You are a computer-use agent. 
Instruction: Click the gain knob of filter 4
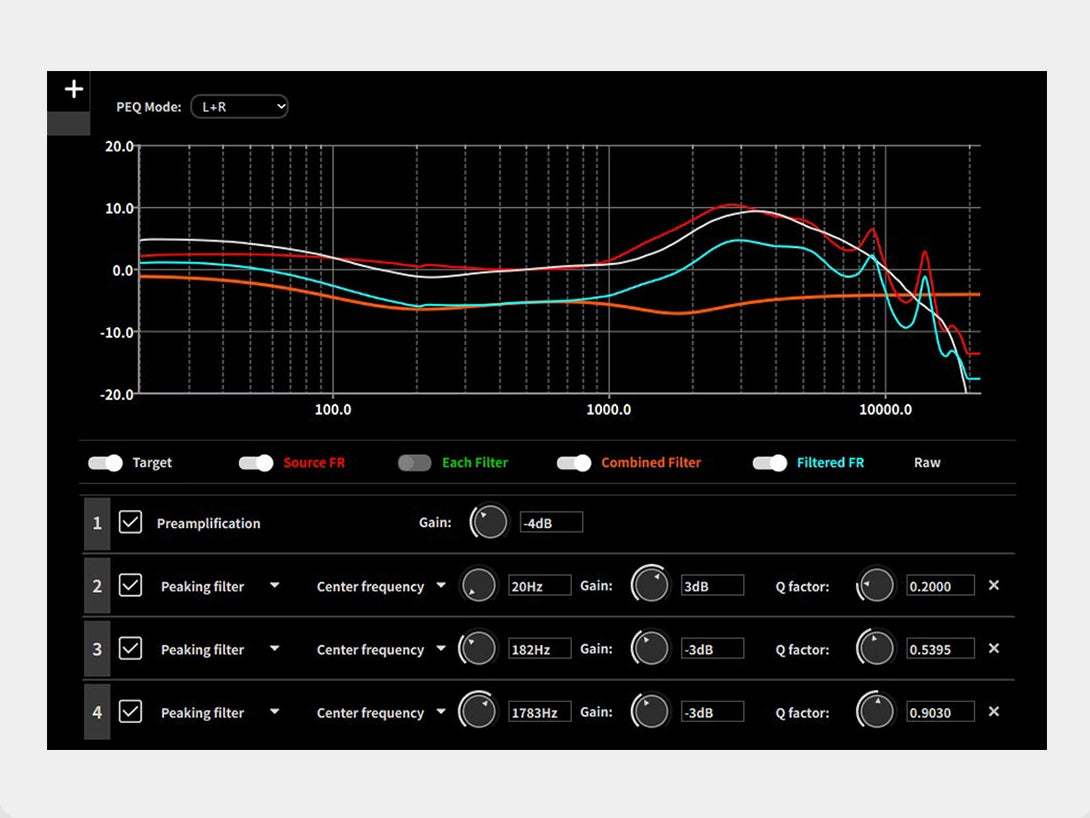(651, 712)
